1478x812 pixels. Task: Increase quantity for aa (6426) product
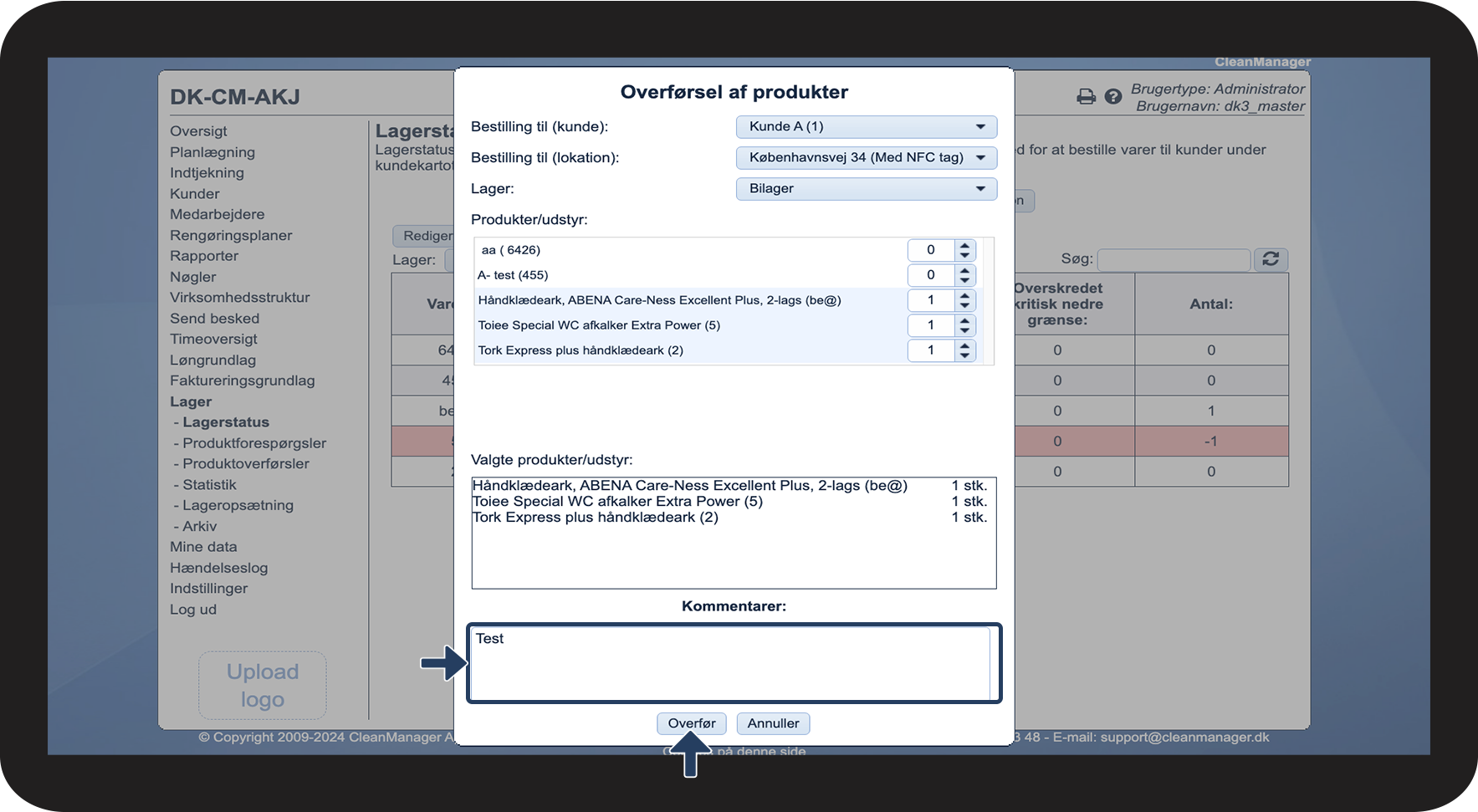[x=965, y=245]
